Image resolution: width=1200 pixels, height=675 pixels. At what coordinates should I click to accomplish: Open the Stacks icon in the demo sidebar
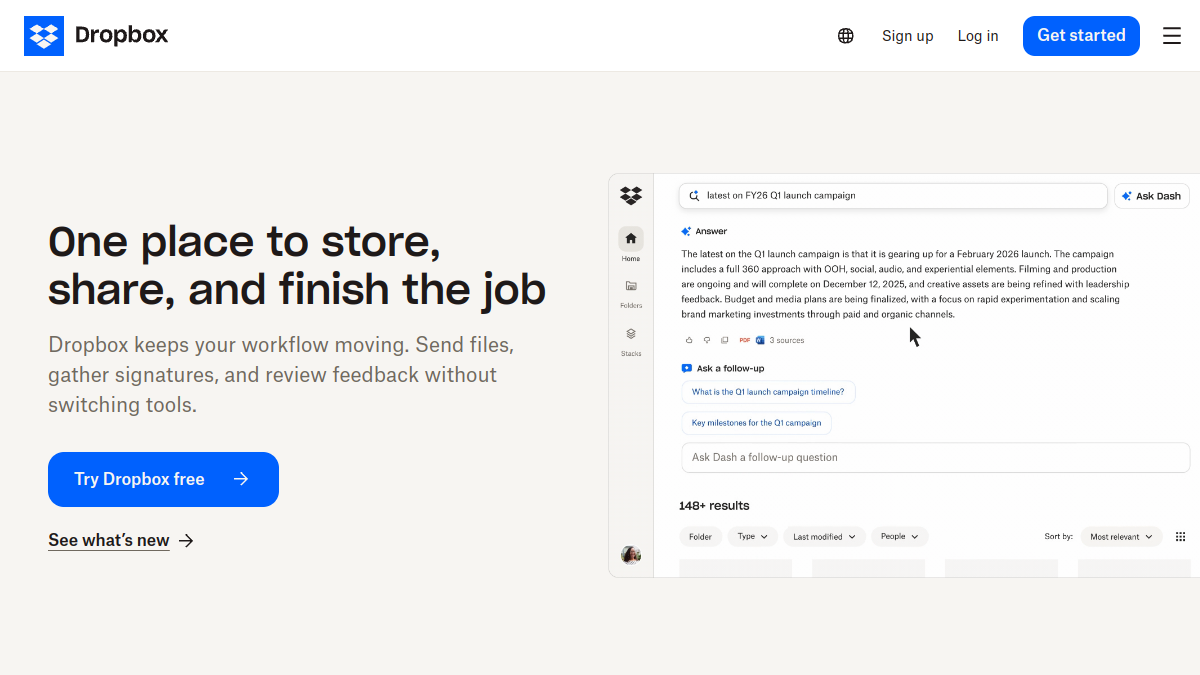(631, 334)
